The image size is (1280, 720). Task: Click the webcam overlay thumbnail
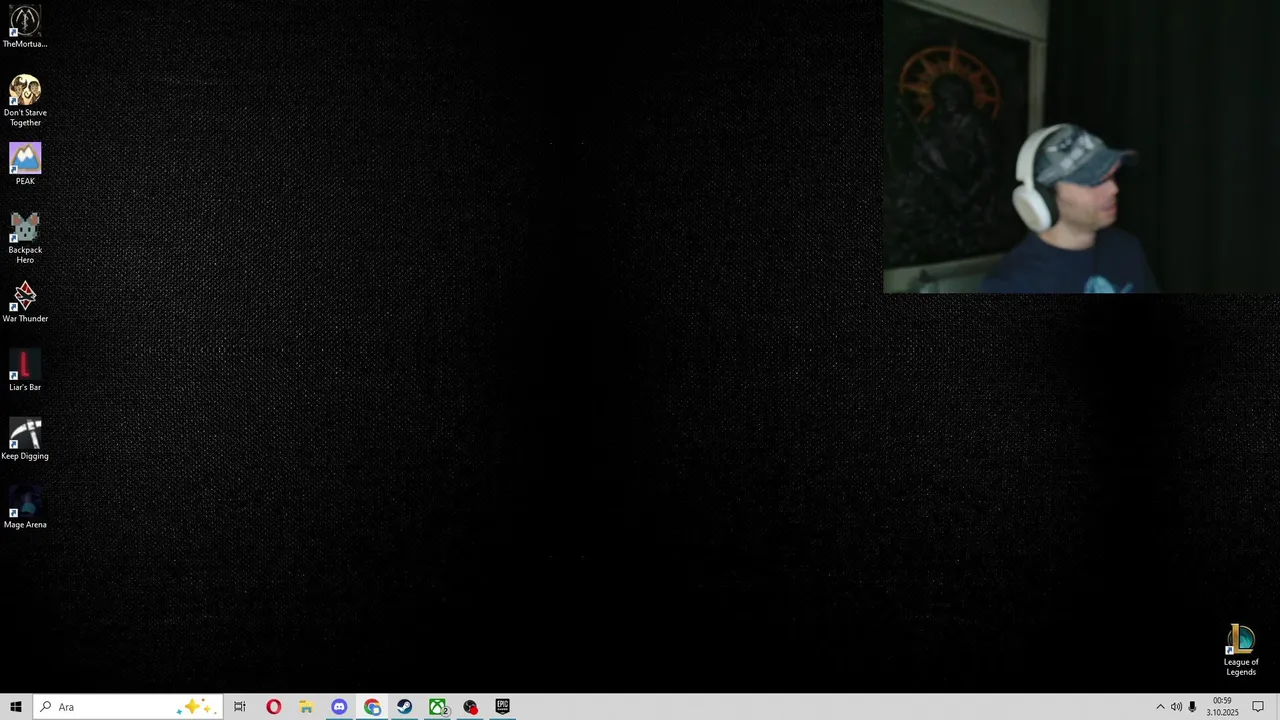pos(1081,147)
